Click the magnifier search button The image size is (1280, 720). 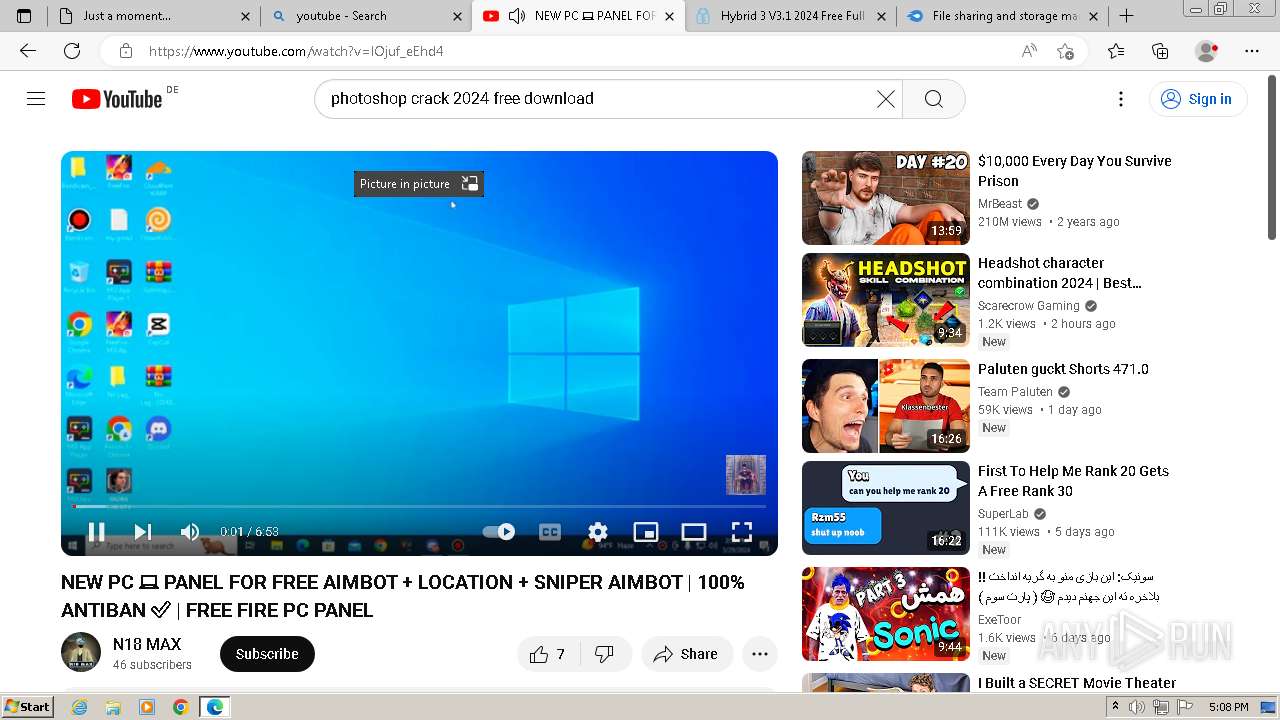pyautogui.click(x=933, y=98)
